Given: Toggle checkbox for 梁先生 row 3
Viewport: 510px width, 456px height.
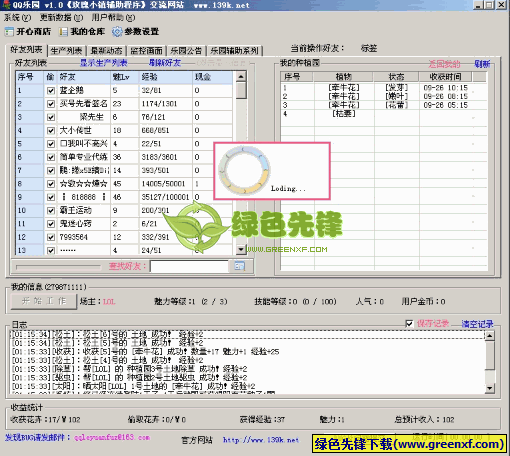Looking at the screenshot, I should [x=51, y=117].
